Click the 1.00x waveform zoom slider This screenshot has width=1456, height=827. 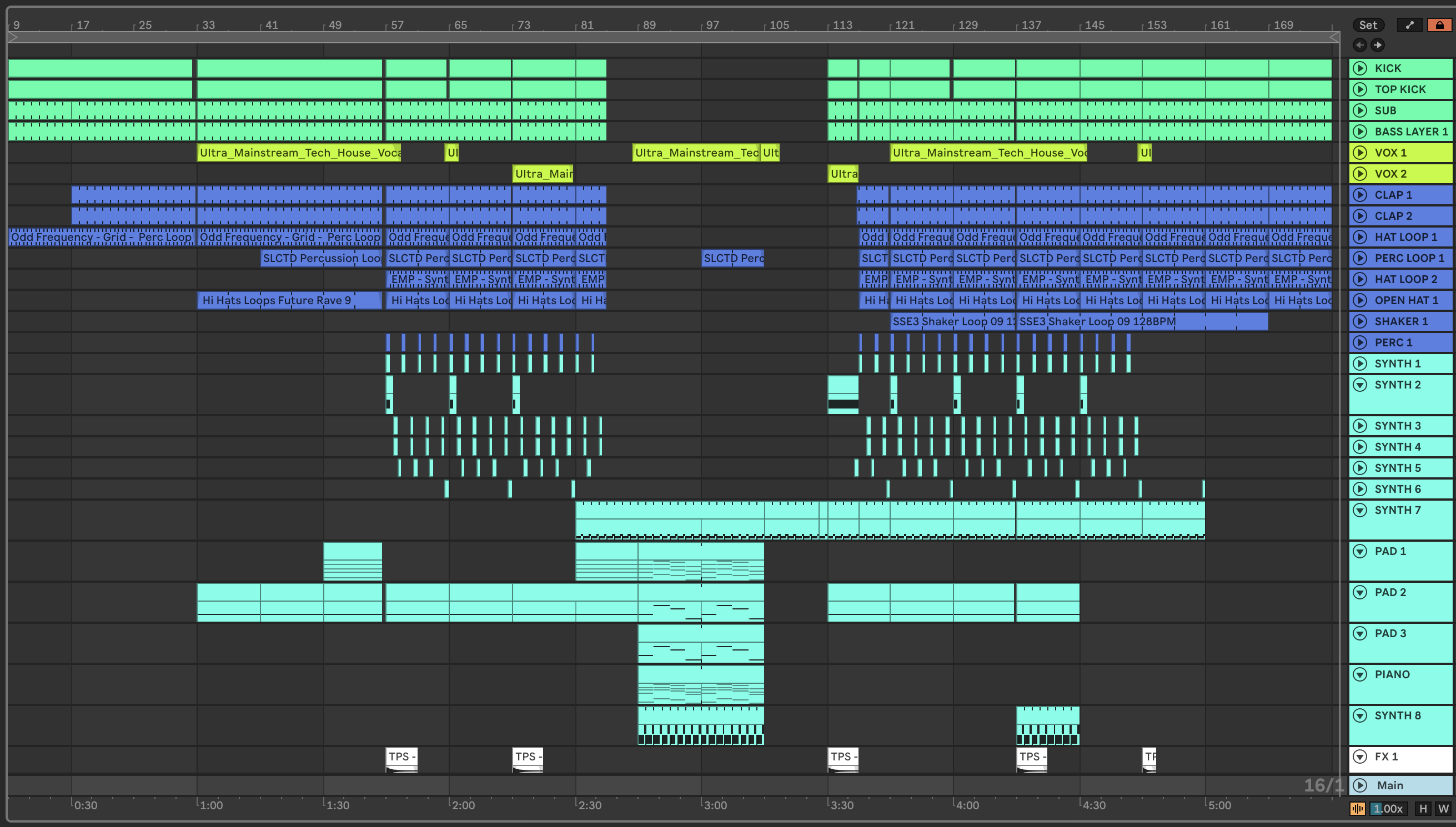tap(1388, 808)
